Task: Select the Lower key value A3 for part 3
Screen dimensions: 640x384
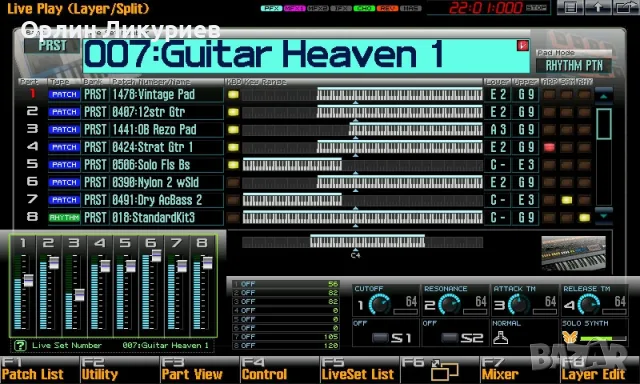Action: coord(498,130)
